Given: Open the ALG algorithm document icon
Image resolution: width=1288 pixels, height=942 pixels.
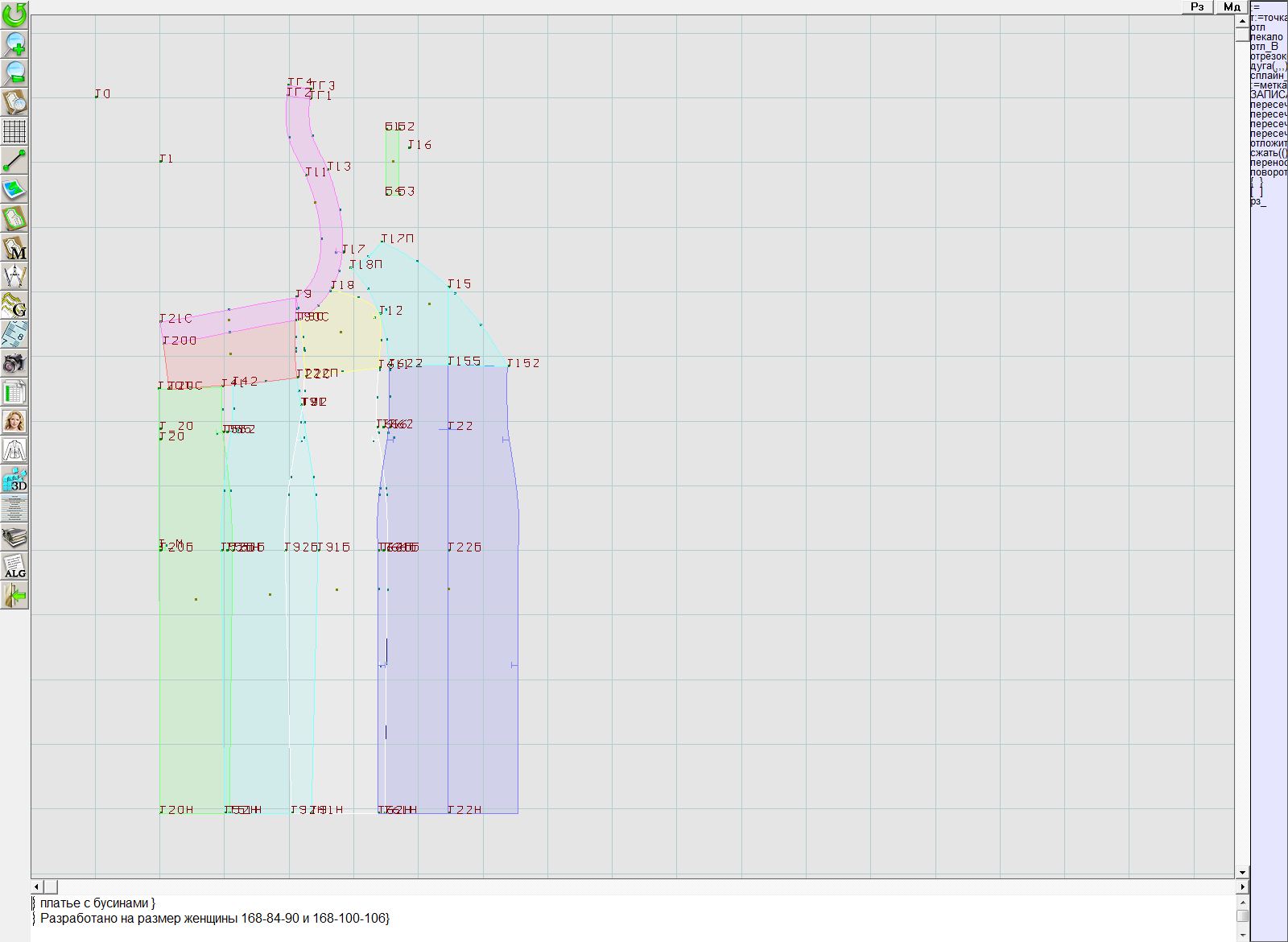Looking at the screenshot, I should (x=14, y=566).
